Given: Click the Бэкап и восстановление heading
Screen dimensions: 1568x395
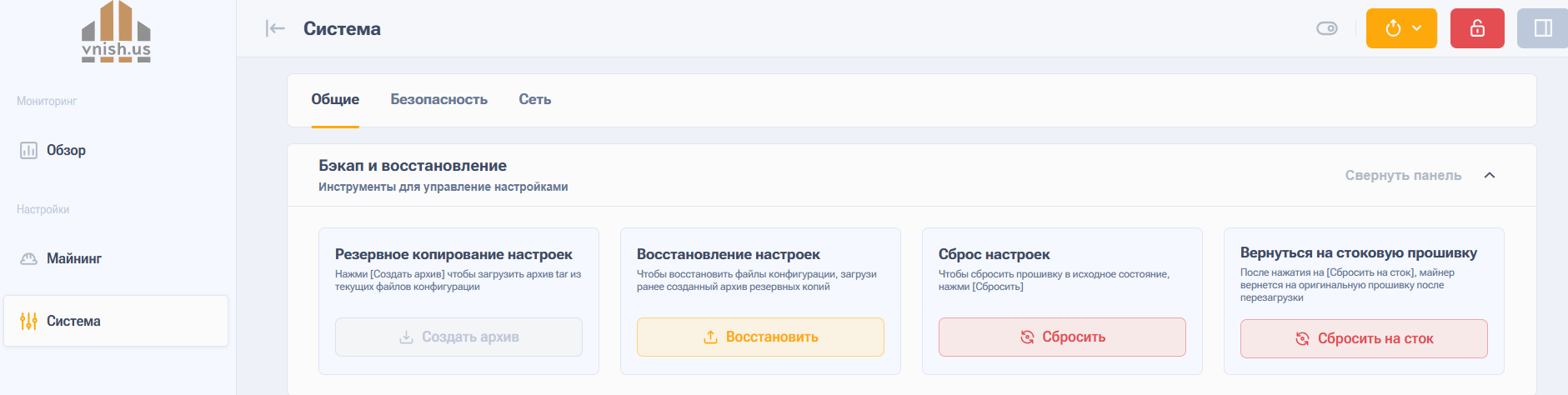Looking at the screenshot, I should point(413,166).
